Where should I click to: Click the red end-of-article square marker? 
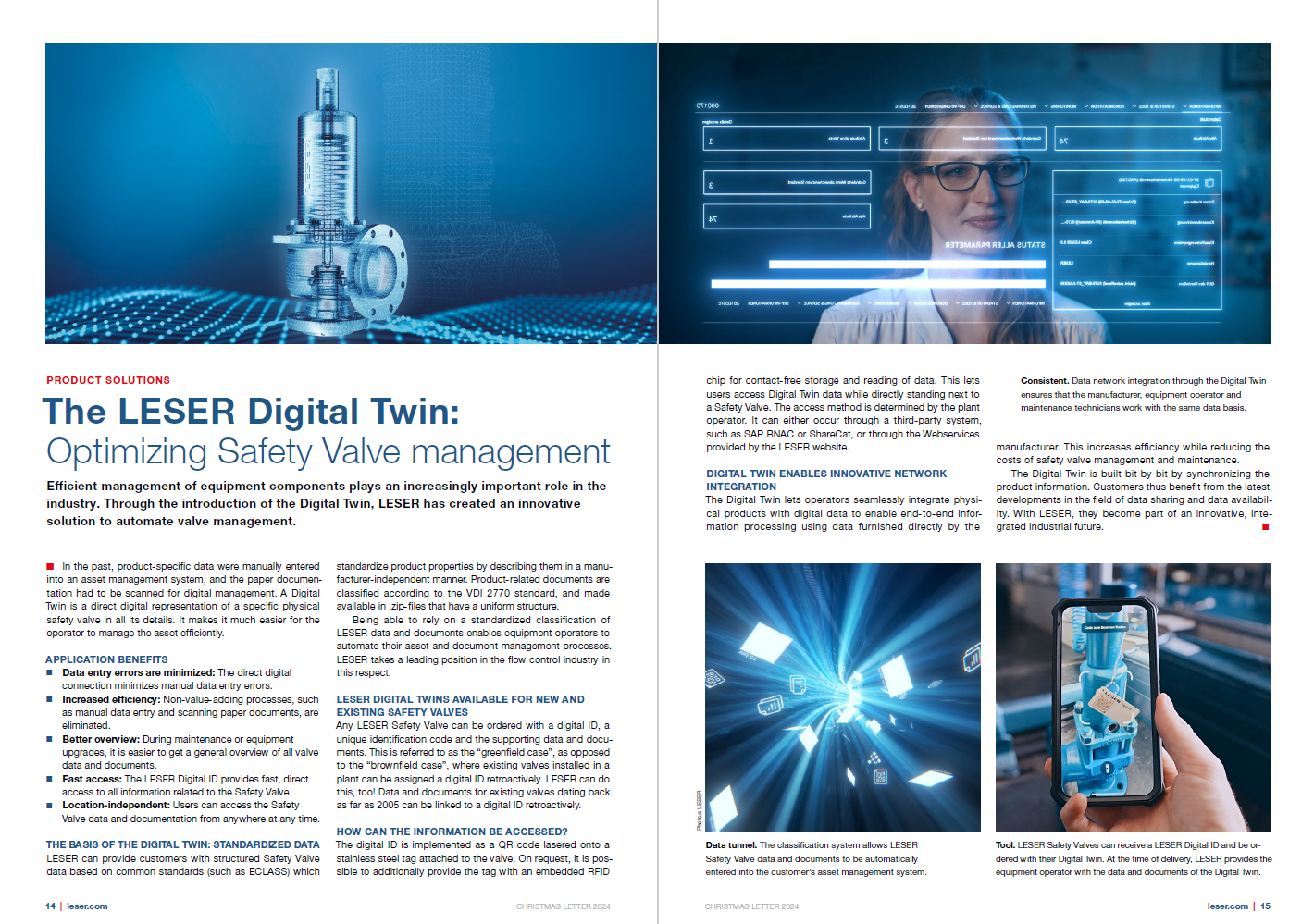1265,527
